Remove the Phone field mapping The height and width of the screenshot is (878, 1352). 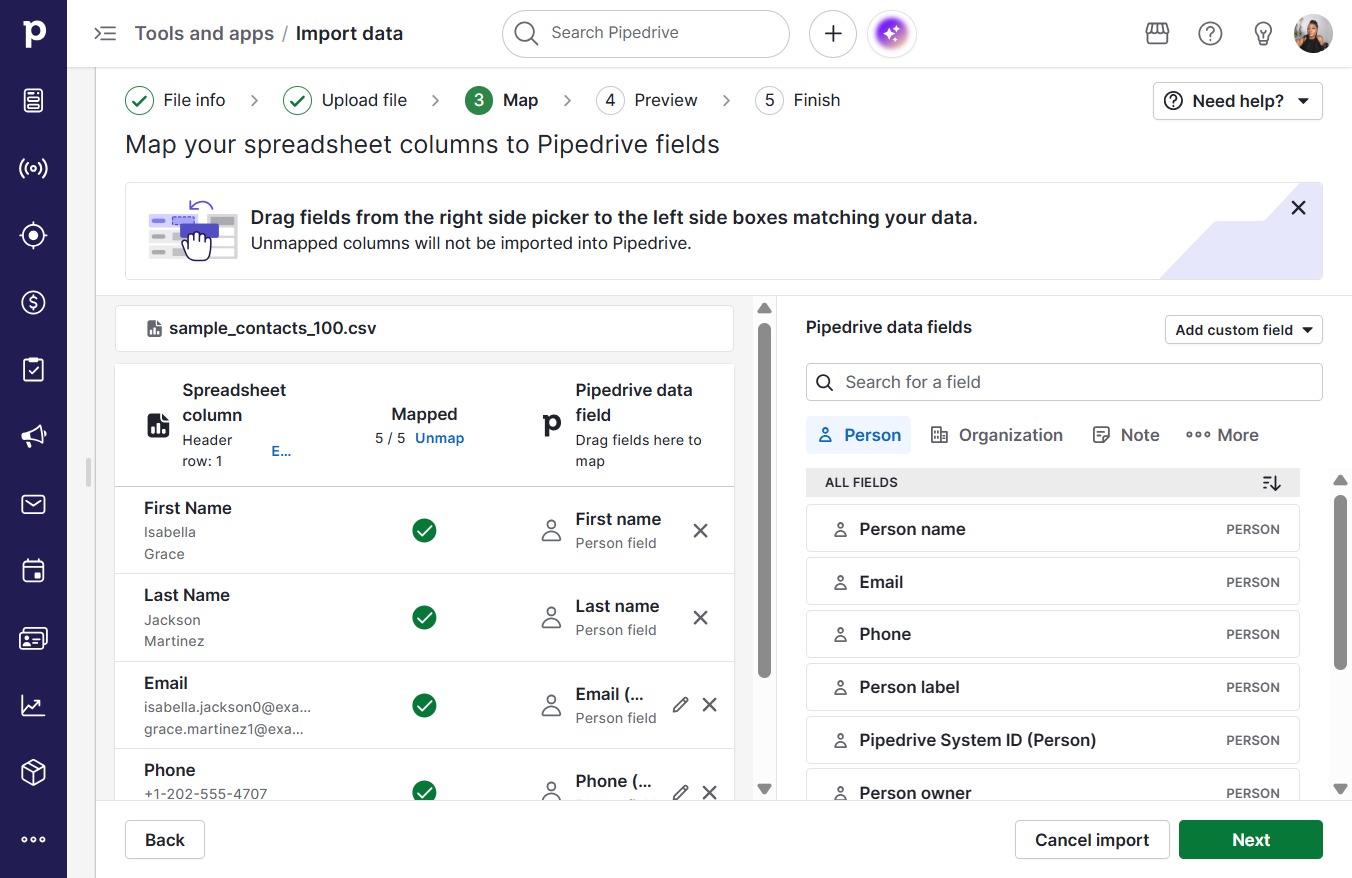[710, 792]
